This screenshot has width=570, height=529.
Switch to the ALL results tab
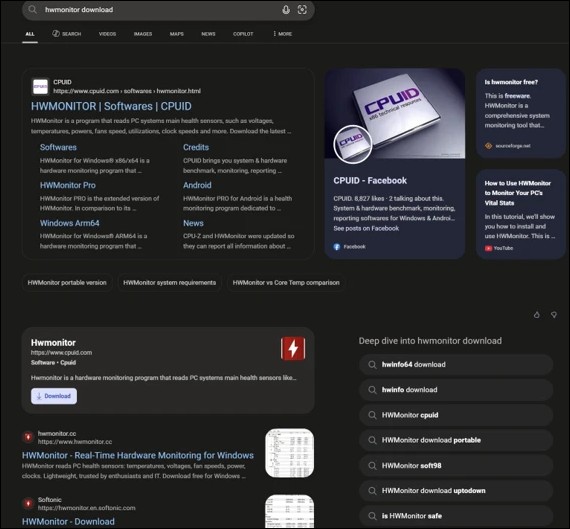[x=30, y=34]
